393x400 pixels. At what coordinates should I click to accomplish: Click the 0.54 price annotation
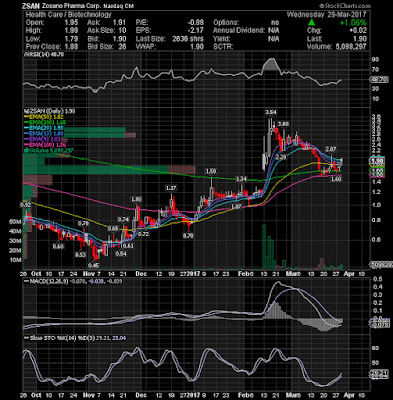(x=121, y=253)
